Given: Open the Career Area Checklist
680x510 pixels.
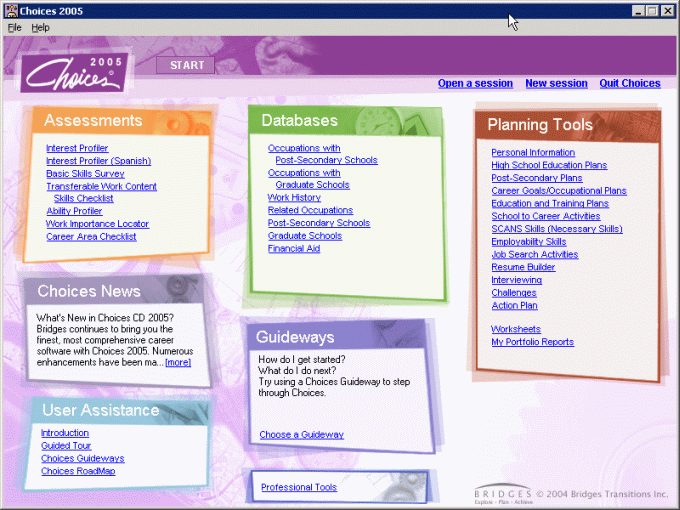Looking at the screenshot, I should (x=91, y=237).
